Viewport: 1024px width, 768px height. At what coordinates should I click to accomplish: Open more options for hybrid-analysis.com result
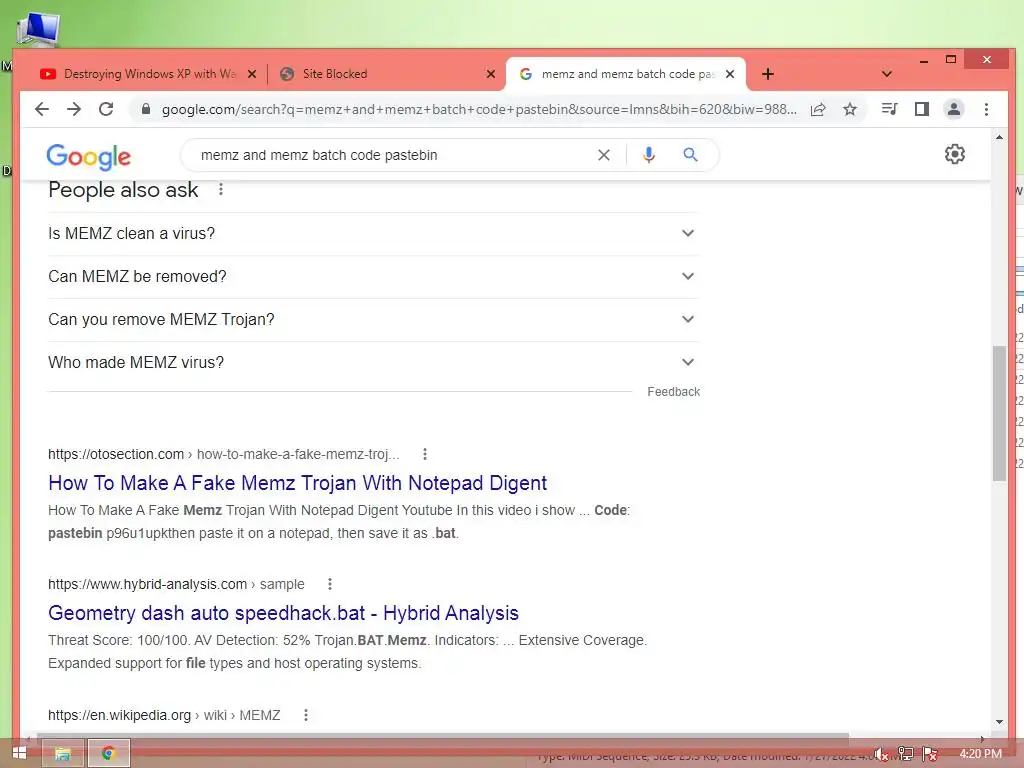click(x=329, y=584)
